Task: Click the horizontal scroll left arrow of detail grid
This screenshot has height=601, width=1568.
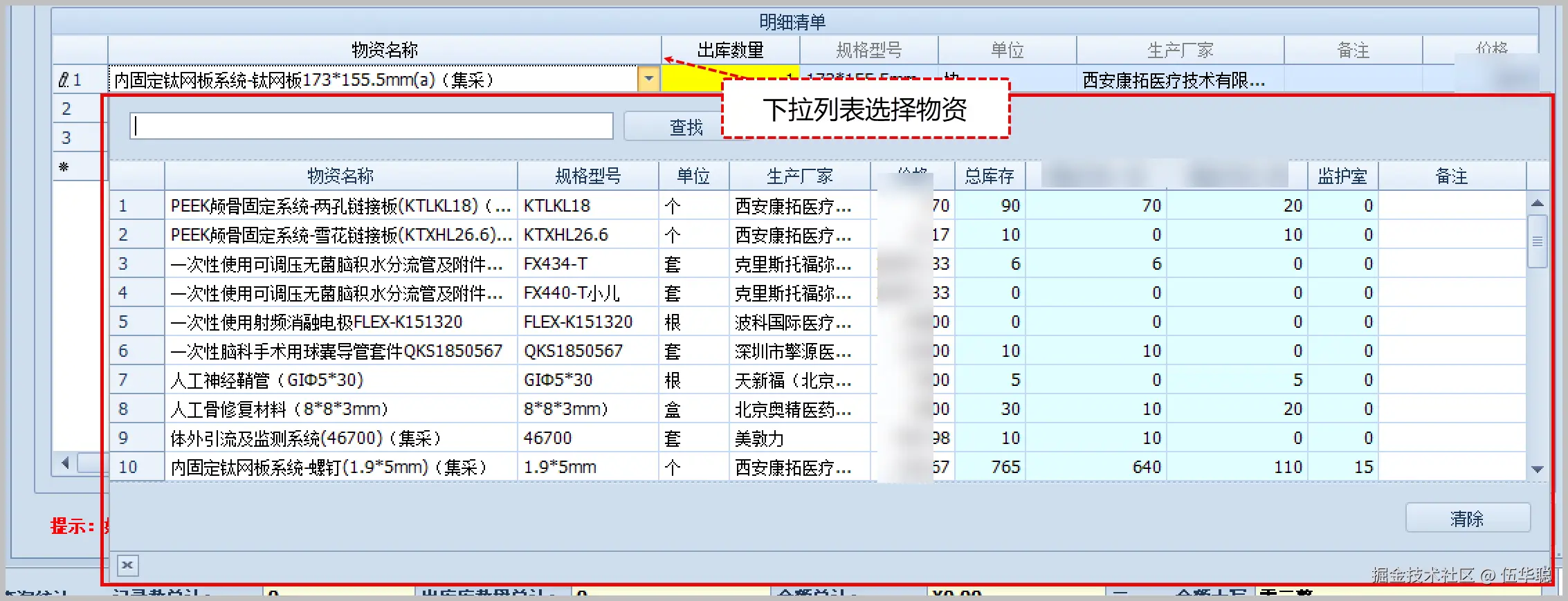Action: (x=66, y=463)
